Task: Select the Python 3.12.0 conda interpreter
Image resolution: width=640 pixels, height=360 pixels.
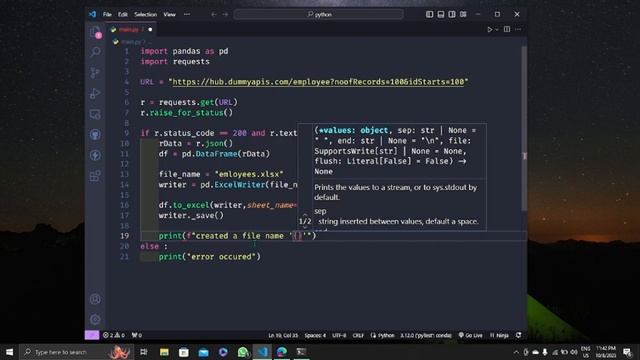Action: coord(426,335)
